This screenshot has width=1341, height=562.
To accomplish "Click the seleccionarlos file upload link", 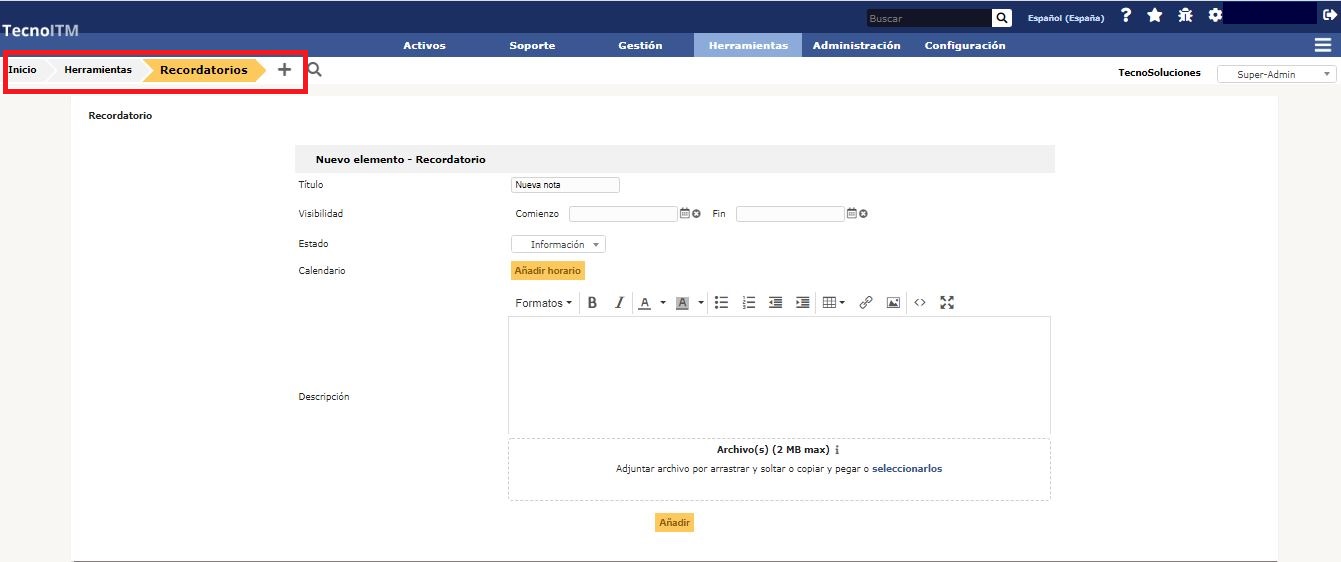I will [x=906, y=468].
